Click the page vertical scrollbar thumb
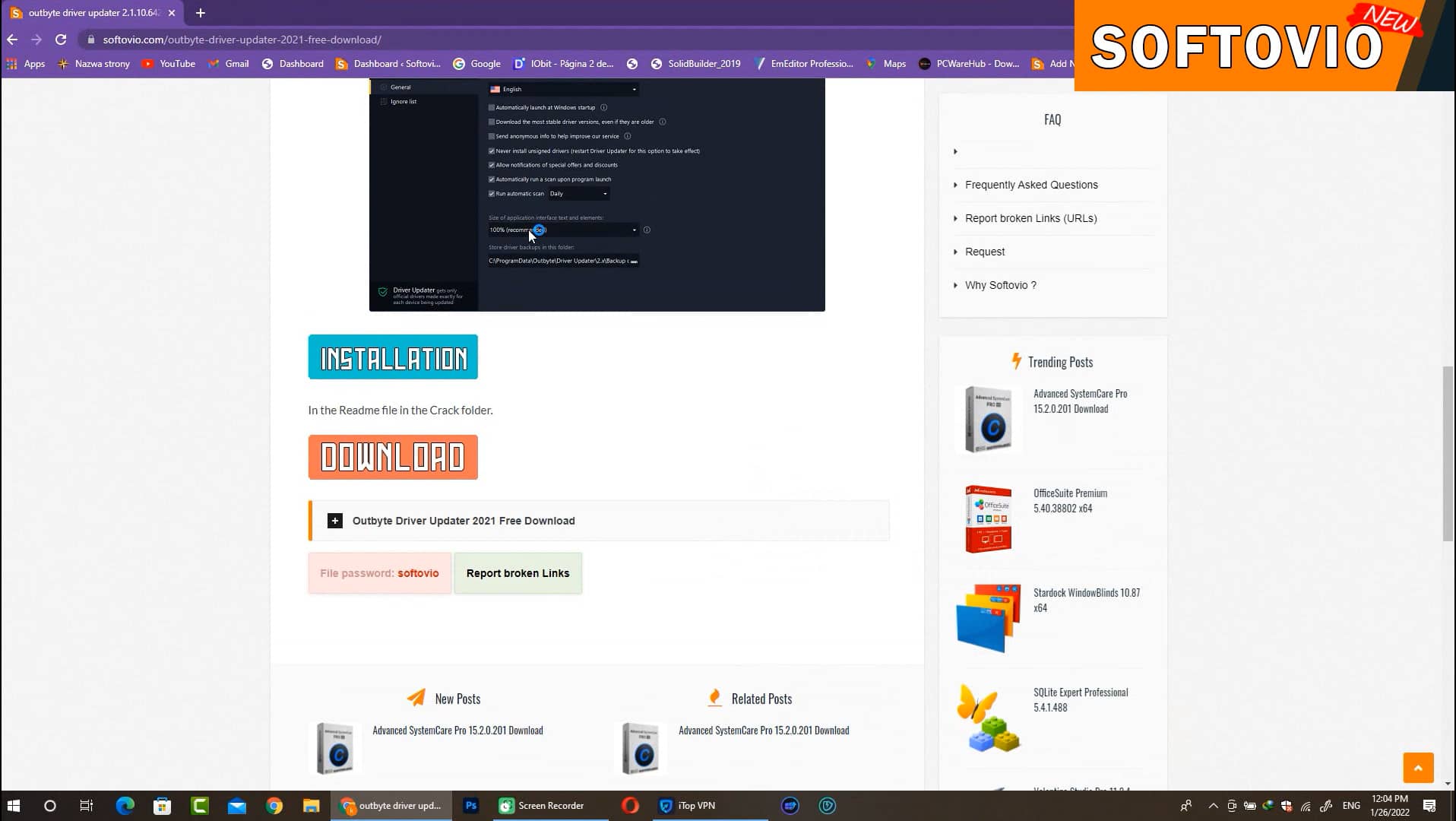1456x821 pixels. coord(1448,454)
